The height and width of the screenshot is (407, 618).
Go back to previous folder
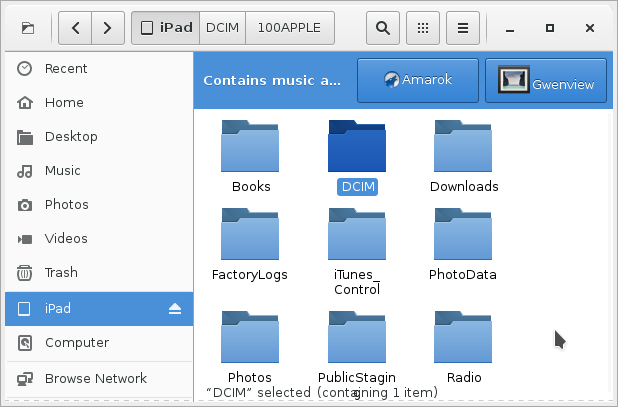(75, 28)
